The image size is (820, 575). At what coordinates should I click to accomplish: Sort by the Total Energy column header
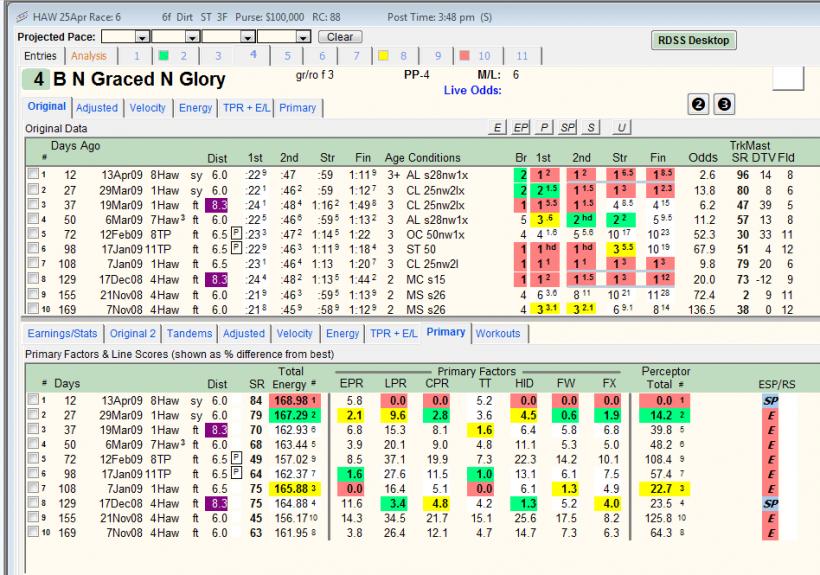coord(291,378)
